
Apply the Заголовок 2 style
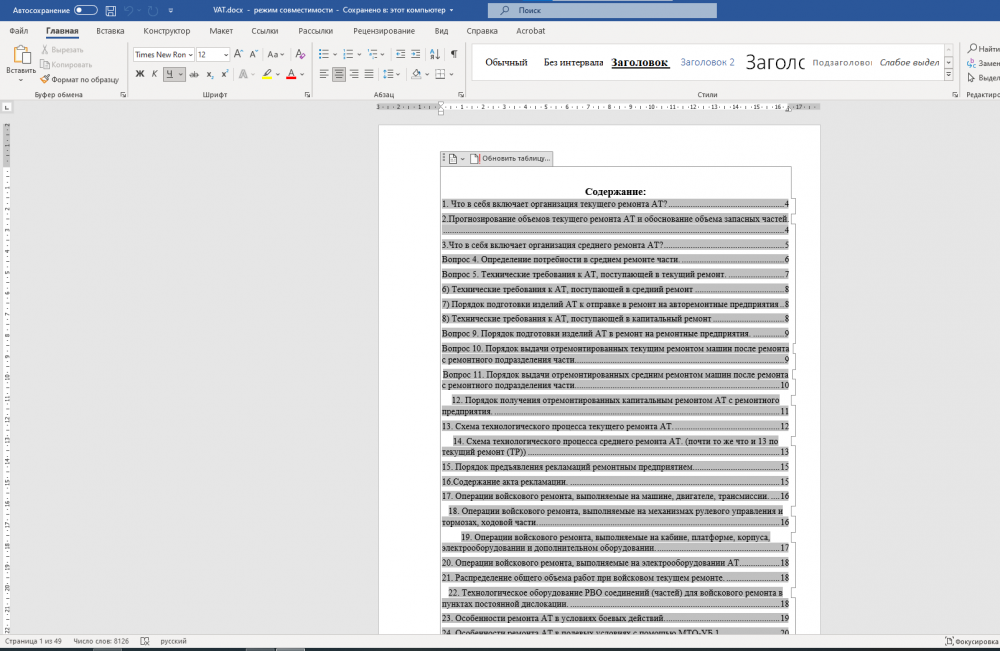(707, 62)
